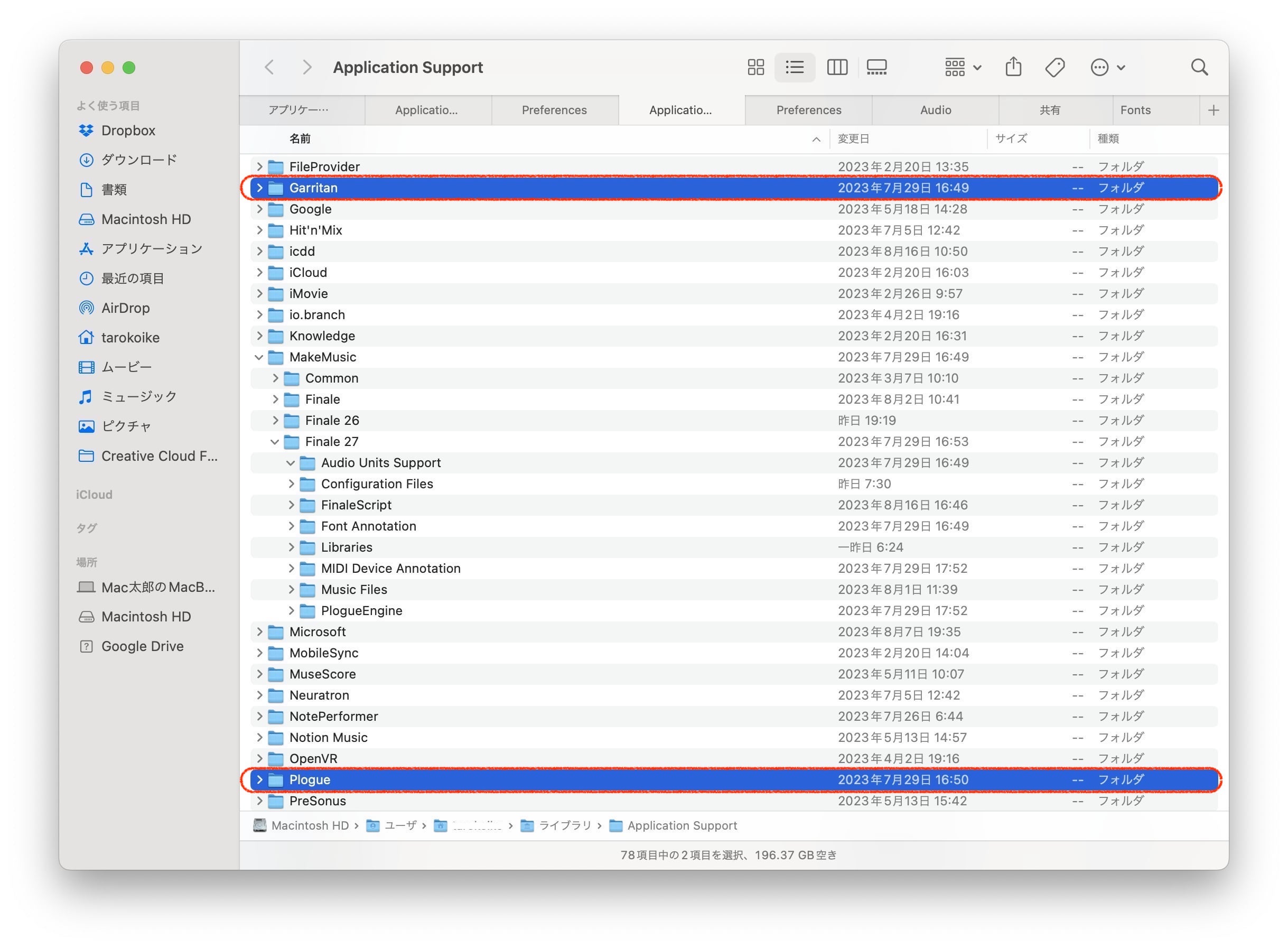The image size is (1288, 948).
Task: Collapse Audio Units Support folder
Action: (x=291, y=463)
